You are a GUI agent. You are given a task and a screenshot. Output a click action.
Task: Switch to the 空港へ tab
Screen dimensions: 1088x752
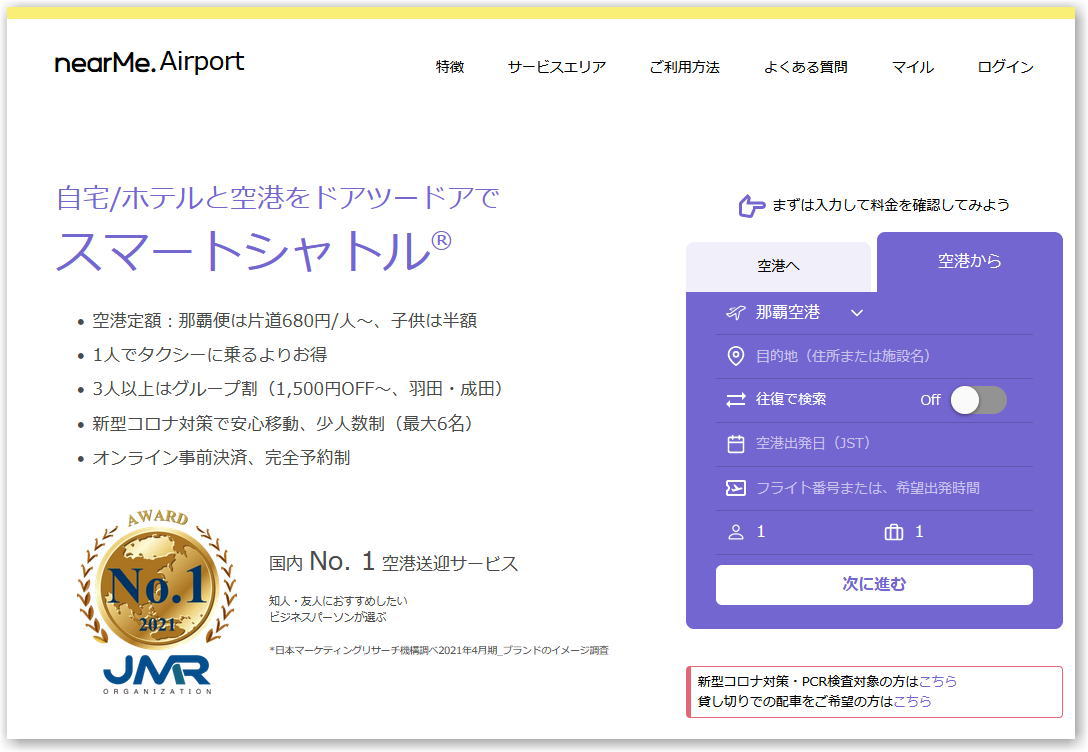point(778,266)
